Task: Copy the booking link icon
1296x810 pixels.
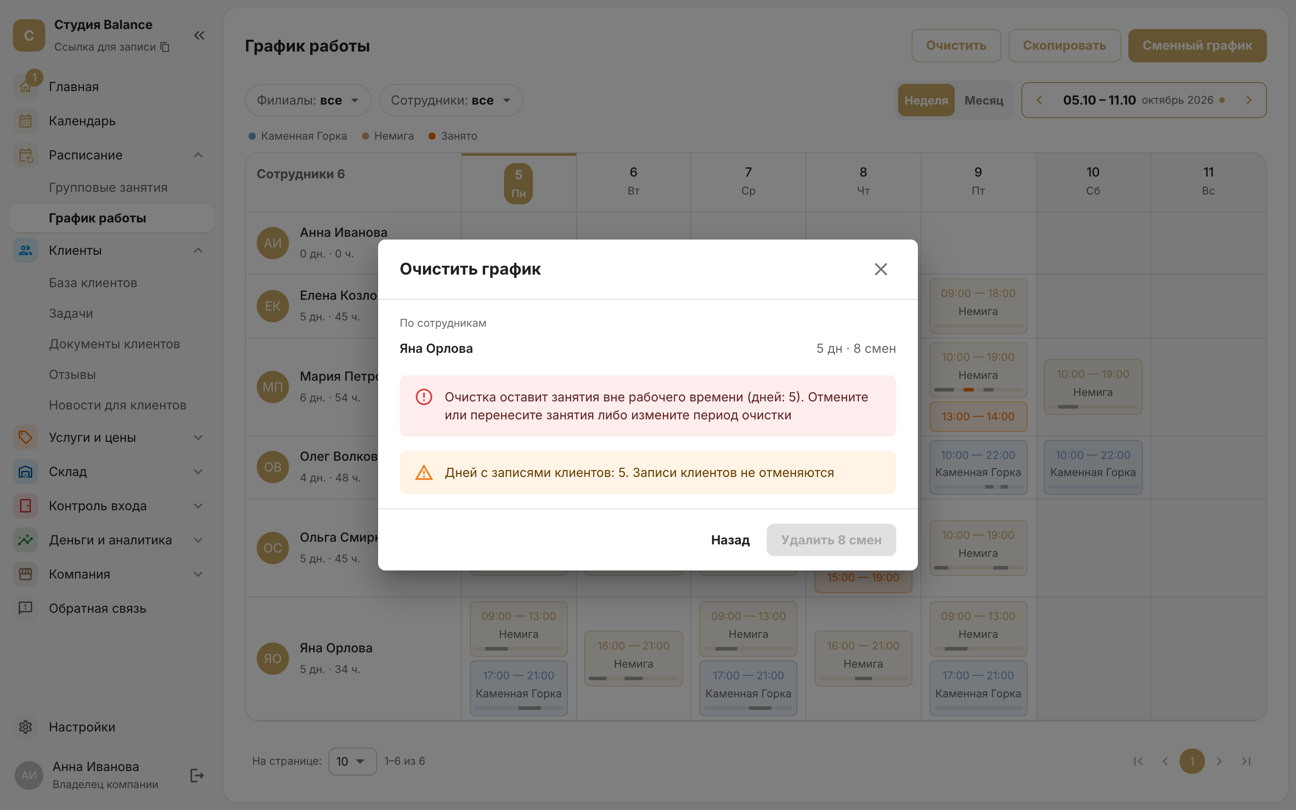Action: (165, 47)
